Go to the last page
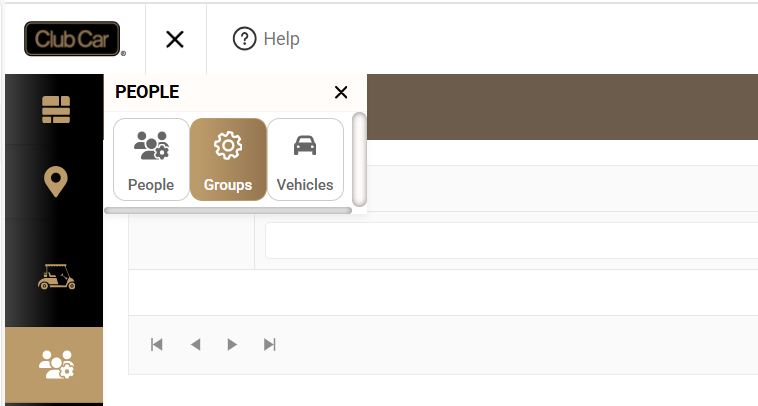The width and height of the screenshot is (758, 406). click(270, 345)
